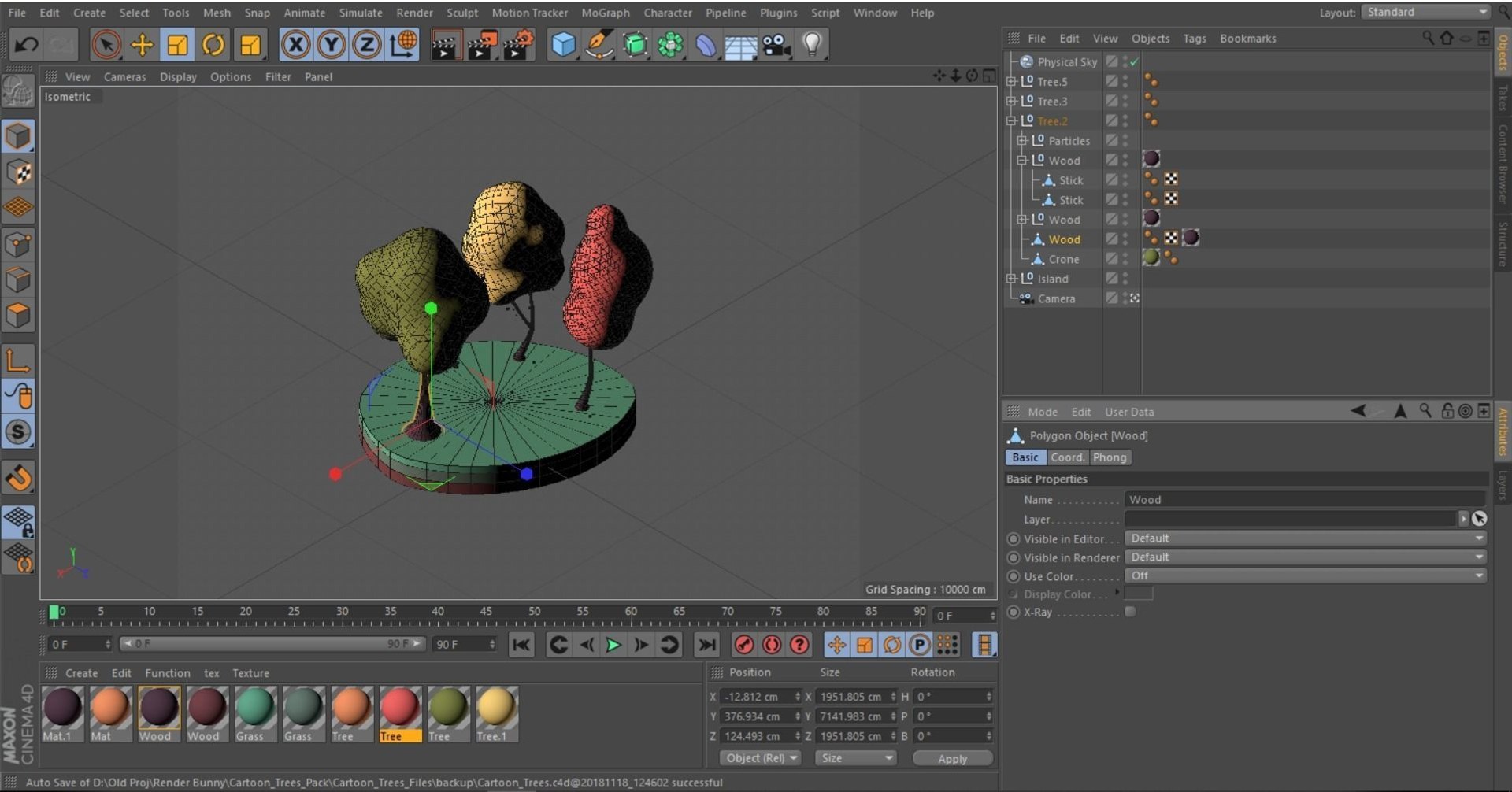Open Visible in Editor dropdown

click(x=1305, y=538)
